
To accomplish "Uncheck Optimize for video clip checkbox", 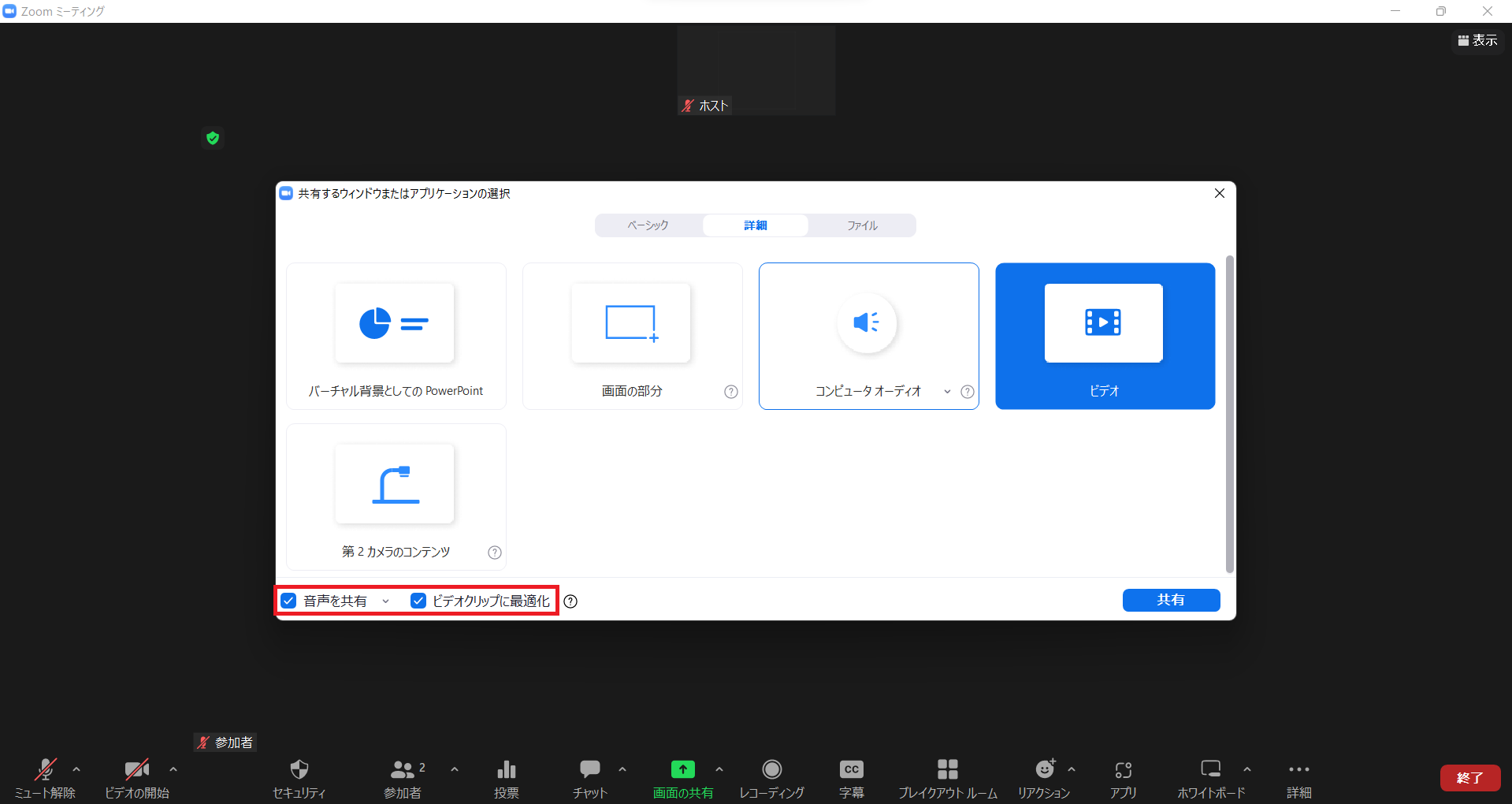I will (418, 601).
